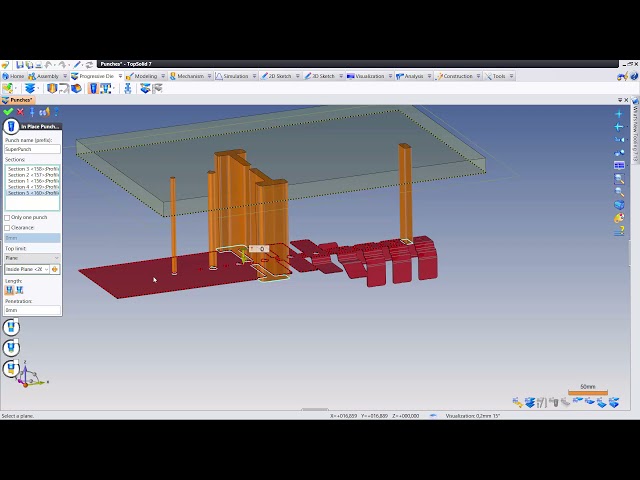Confirm punch with green checkmark

(8, 112)
